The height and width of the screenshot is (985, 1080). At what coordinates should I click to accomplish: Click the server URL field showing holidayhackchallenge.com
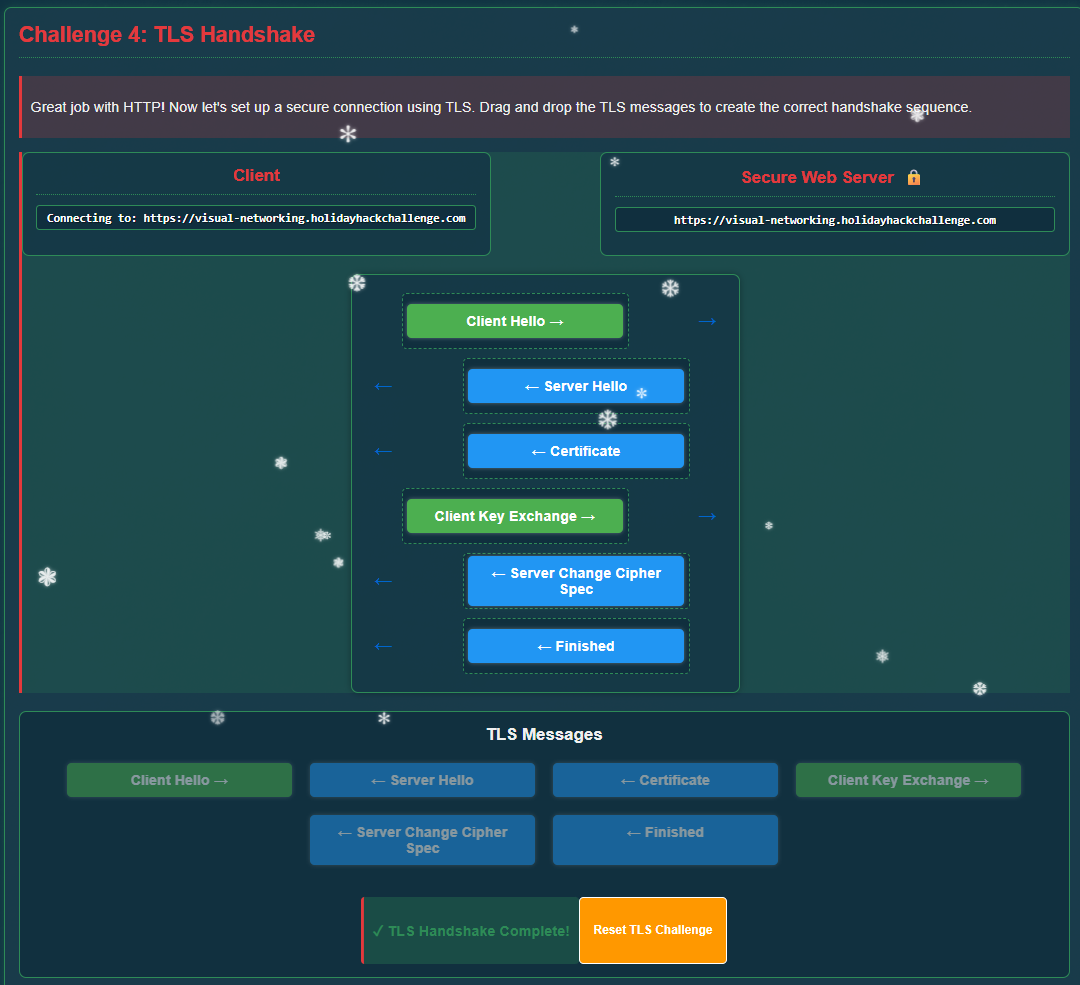click(x=833, y=218)
